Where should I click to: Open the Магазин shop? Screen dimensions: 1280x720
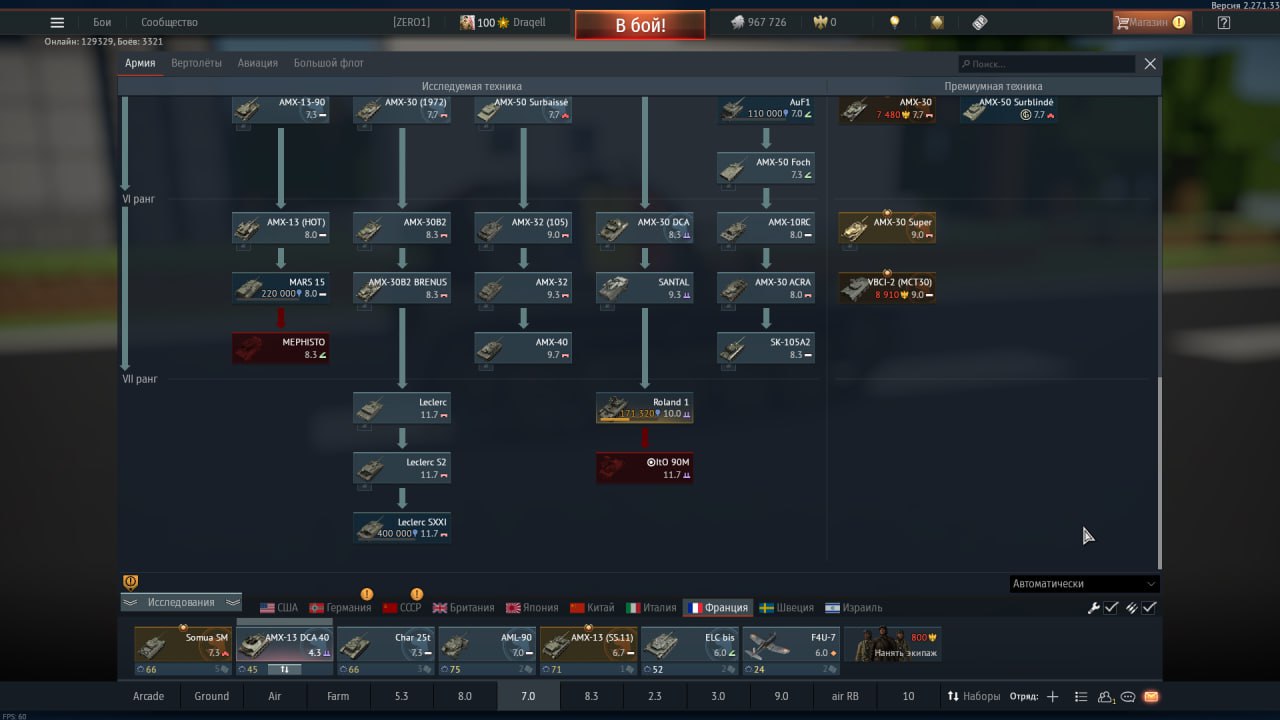(1151, 22)
